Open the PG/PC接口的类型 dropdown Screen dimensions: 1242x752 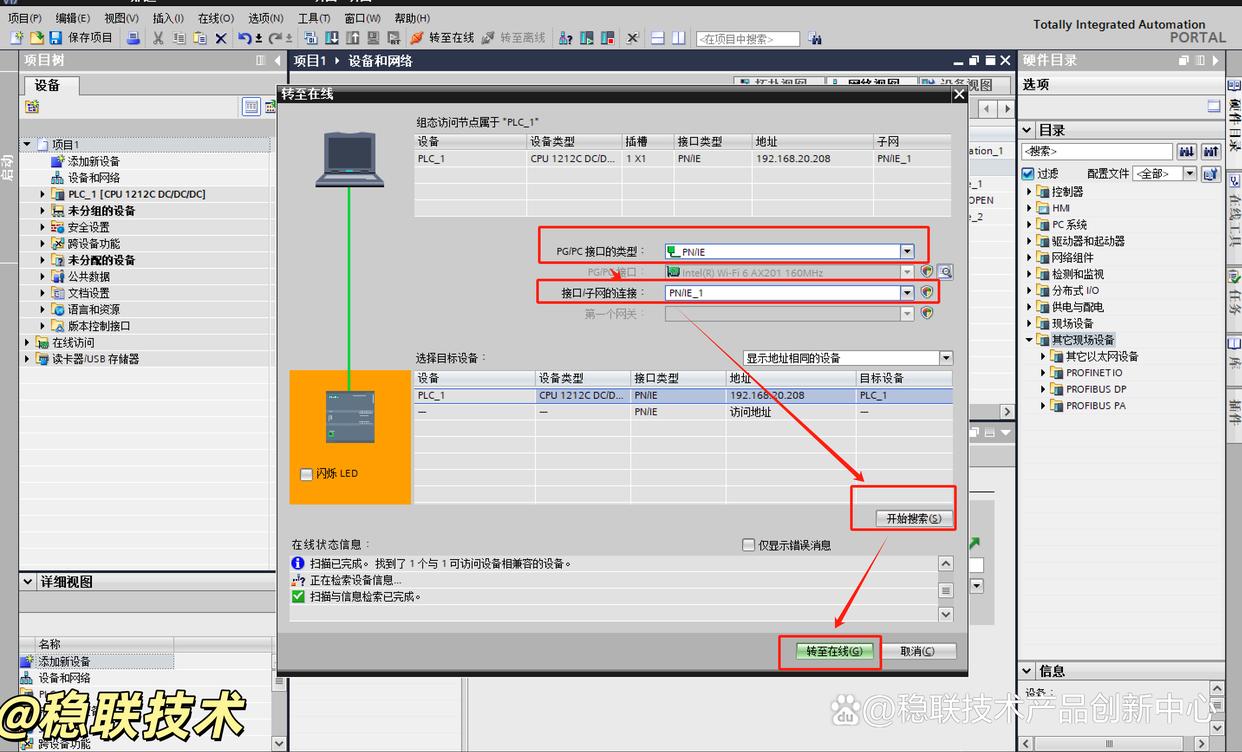(x=907, y=252)
